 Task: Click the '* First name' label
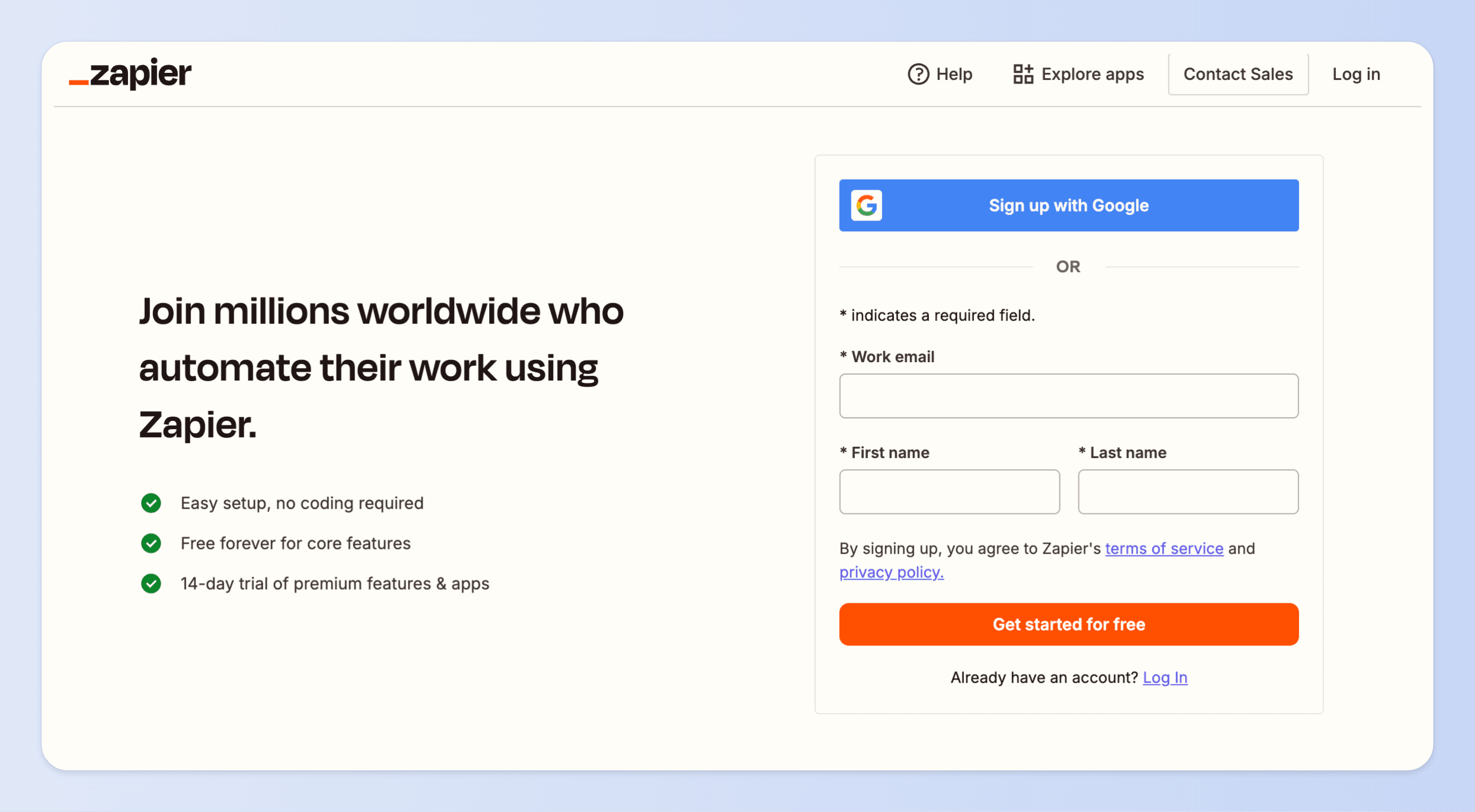point(885,453)
